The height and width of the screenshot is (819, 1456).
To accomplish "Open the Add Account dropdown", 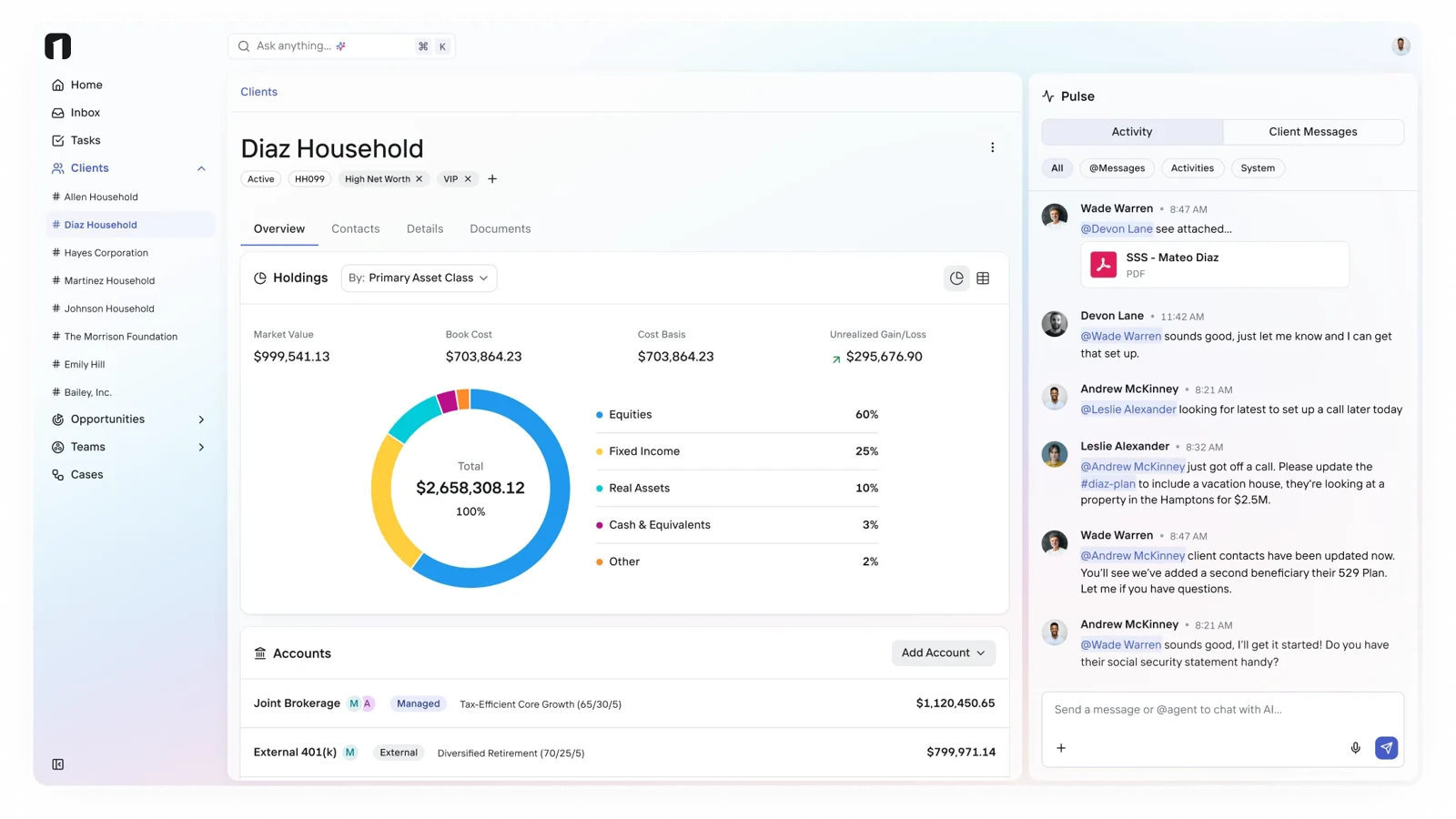I will coord(943,653).
